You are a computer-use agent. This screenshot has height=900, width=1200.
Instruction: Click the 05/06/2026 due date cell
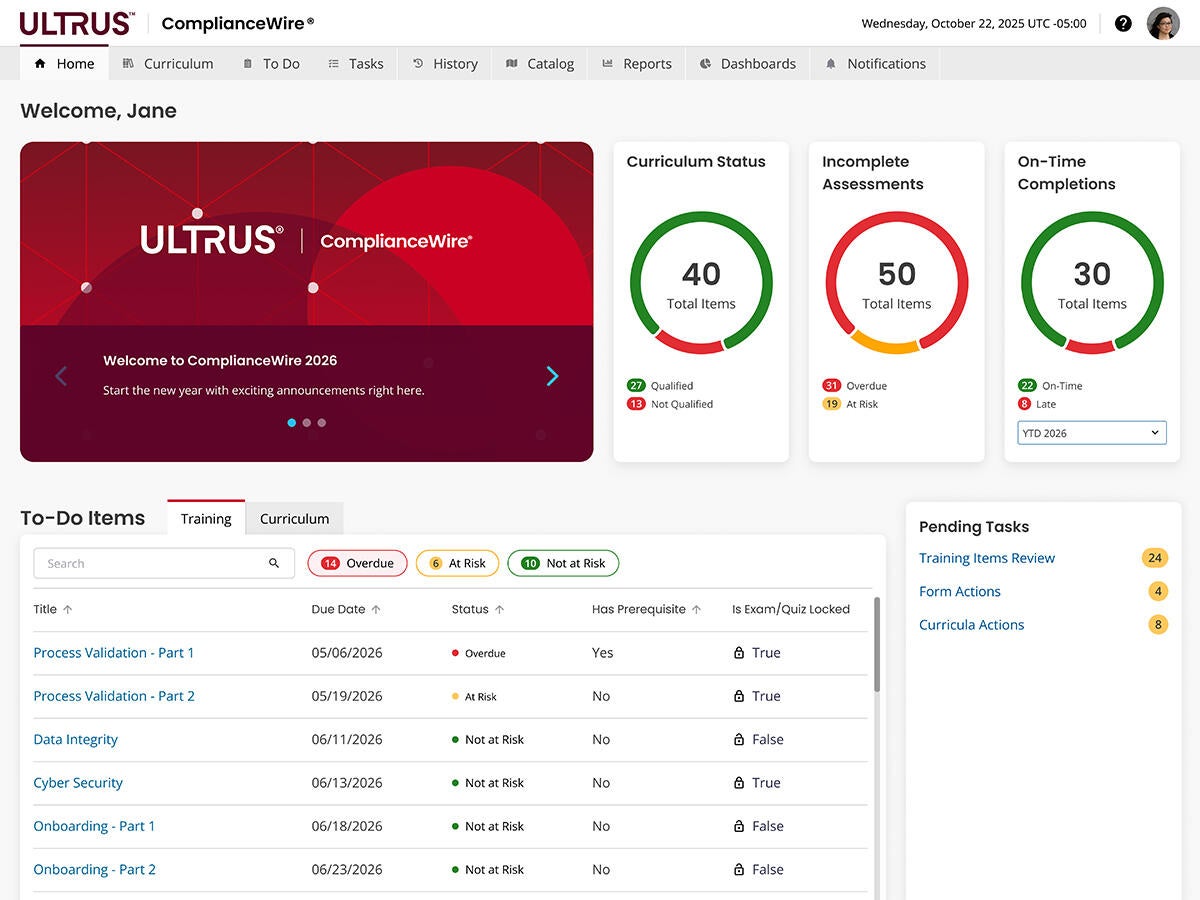click(x=347, y=652)
